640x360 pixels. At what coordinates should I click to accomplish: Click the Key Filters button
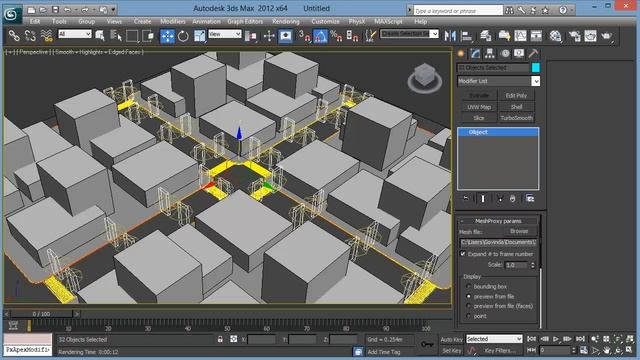500,350
